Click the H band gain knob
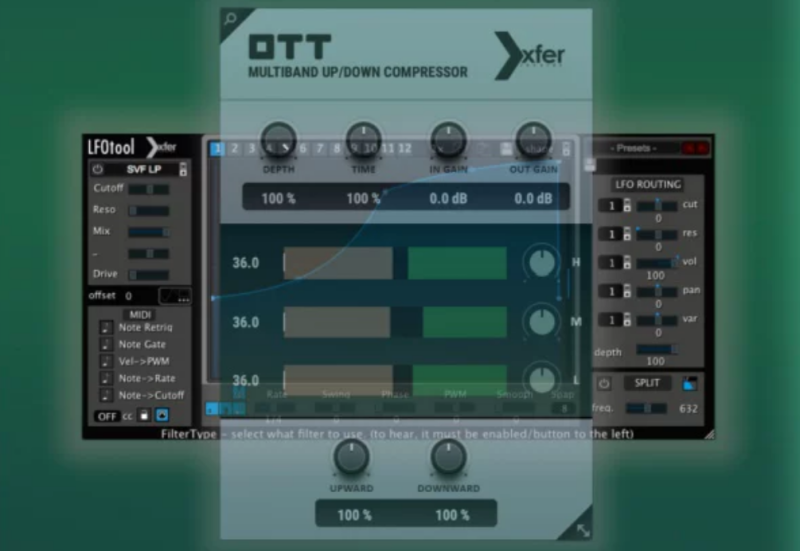Screen dimensions: 800x551 point(542,262)
